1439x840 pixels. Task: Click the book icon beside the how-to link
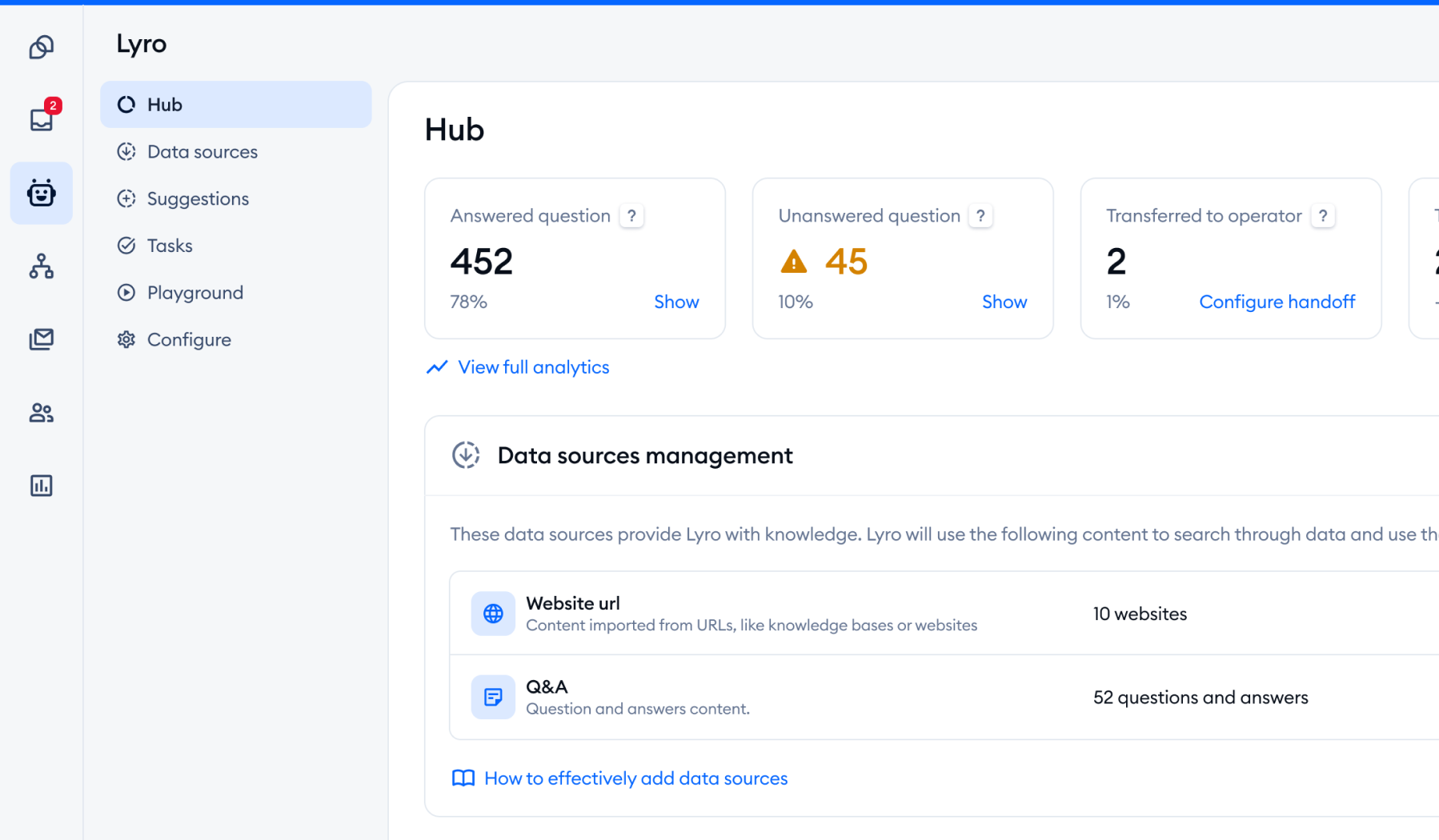[463, 778]
